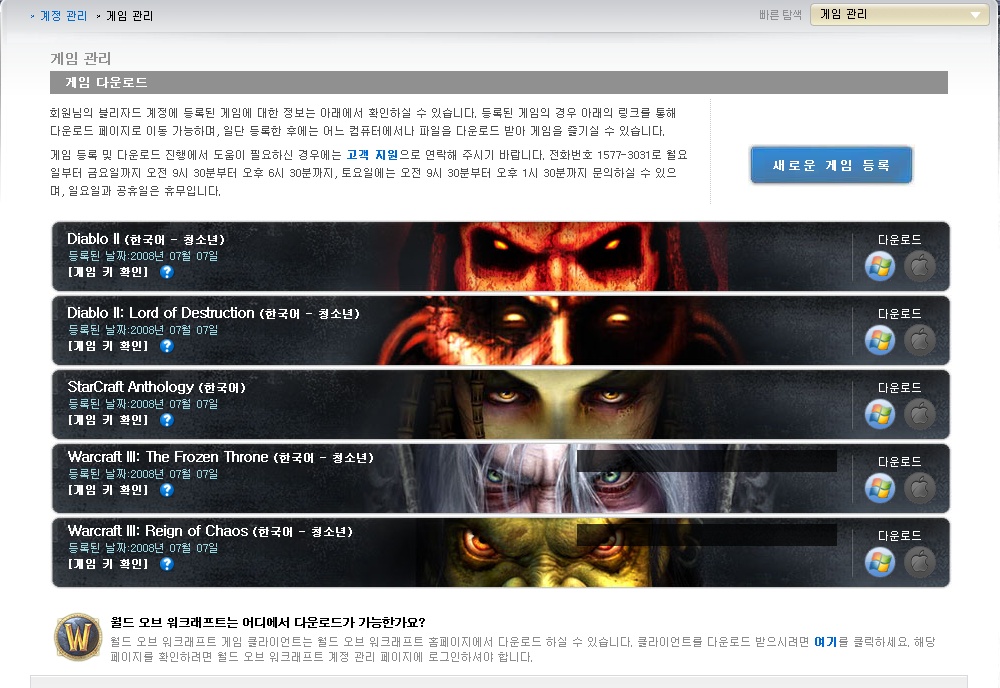Click the WoW download question heading
Viewport: 1000px width, 688px height.
pos(268,622)
